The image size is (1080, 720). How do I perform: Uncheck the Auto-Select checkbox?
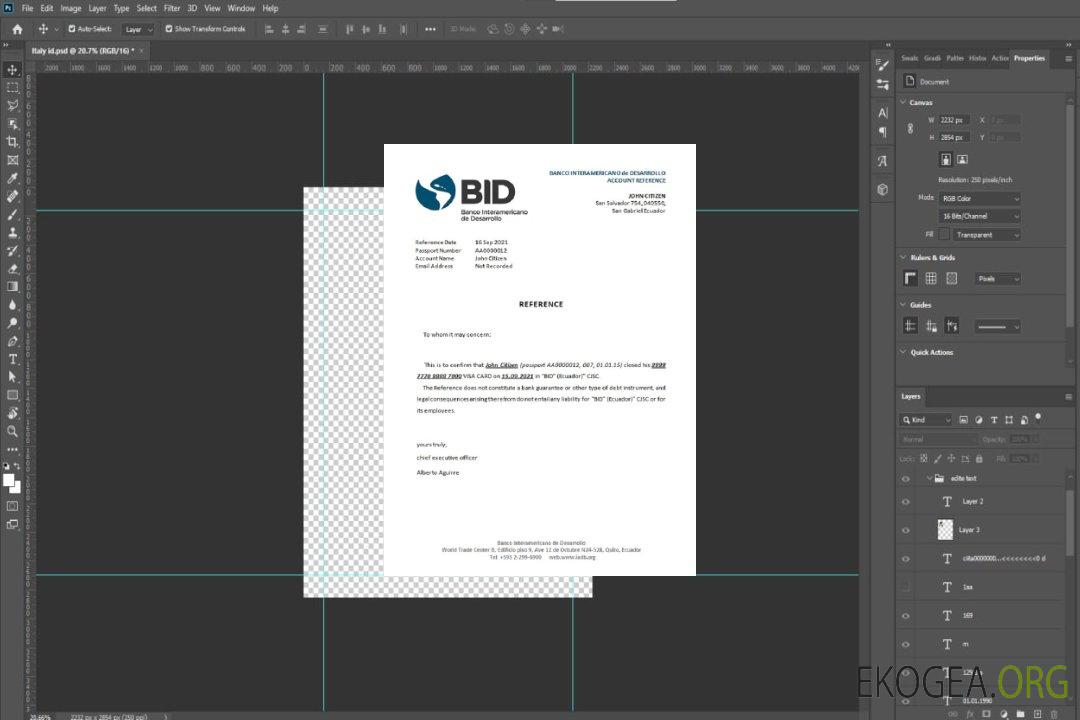(x=72, y=29)
